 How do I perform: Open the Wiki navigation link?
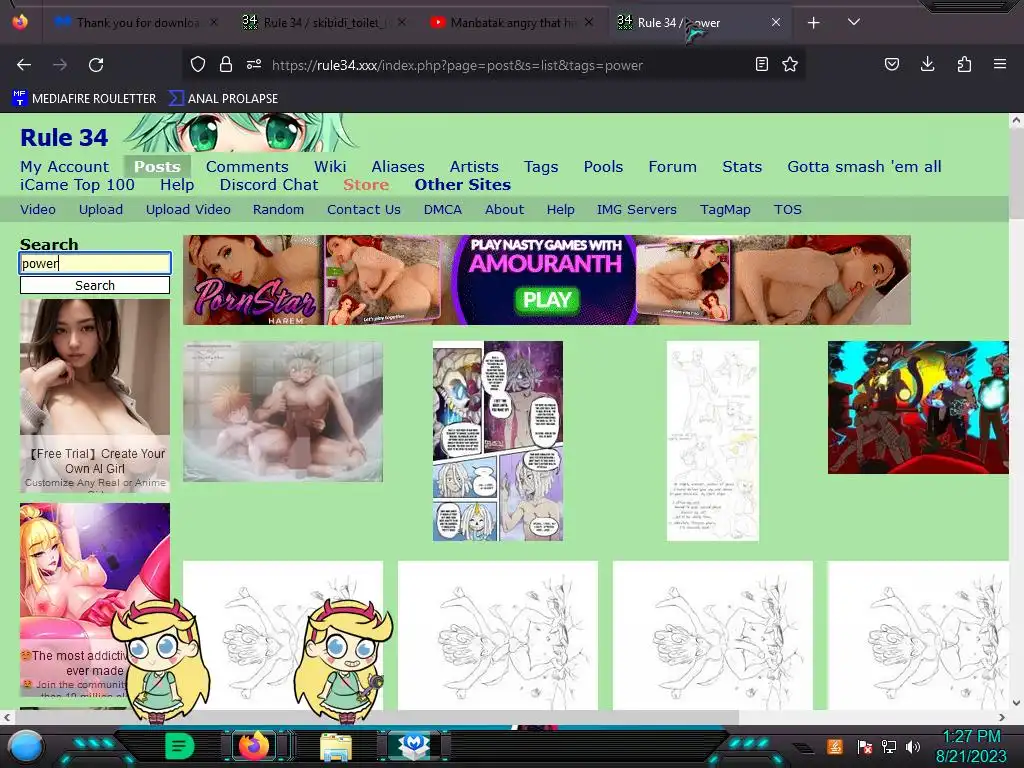click(x=330, y=167)
